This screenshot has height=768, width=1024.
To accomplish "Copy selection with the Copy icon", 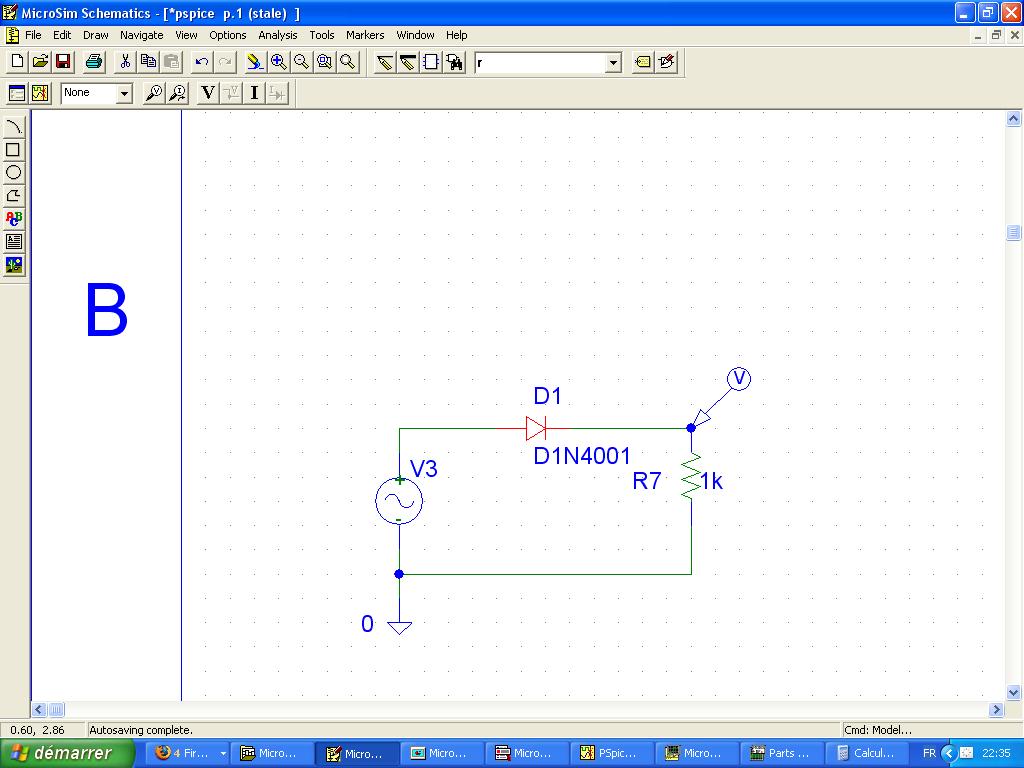I will point(148,62).
